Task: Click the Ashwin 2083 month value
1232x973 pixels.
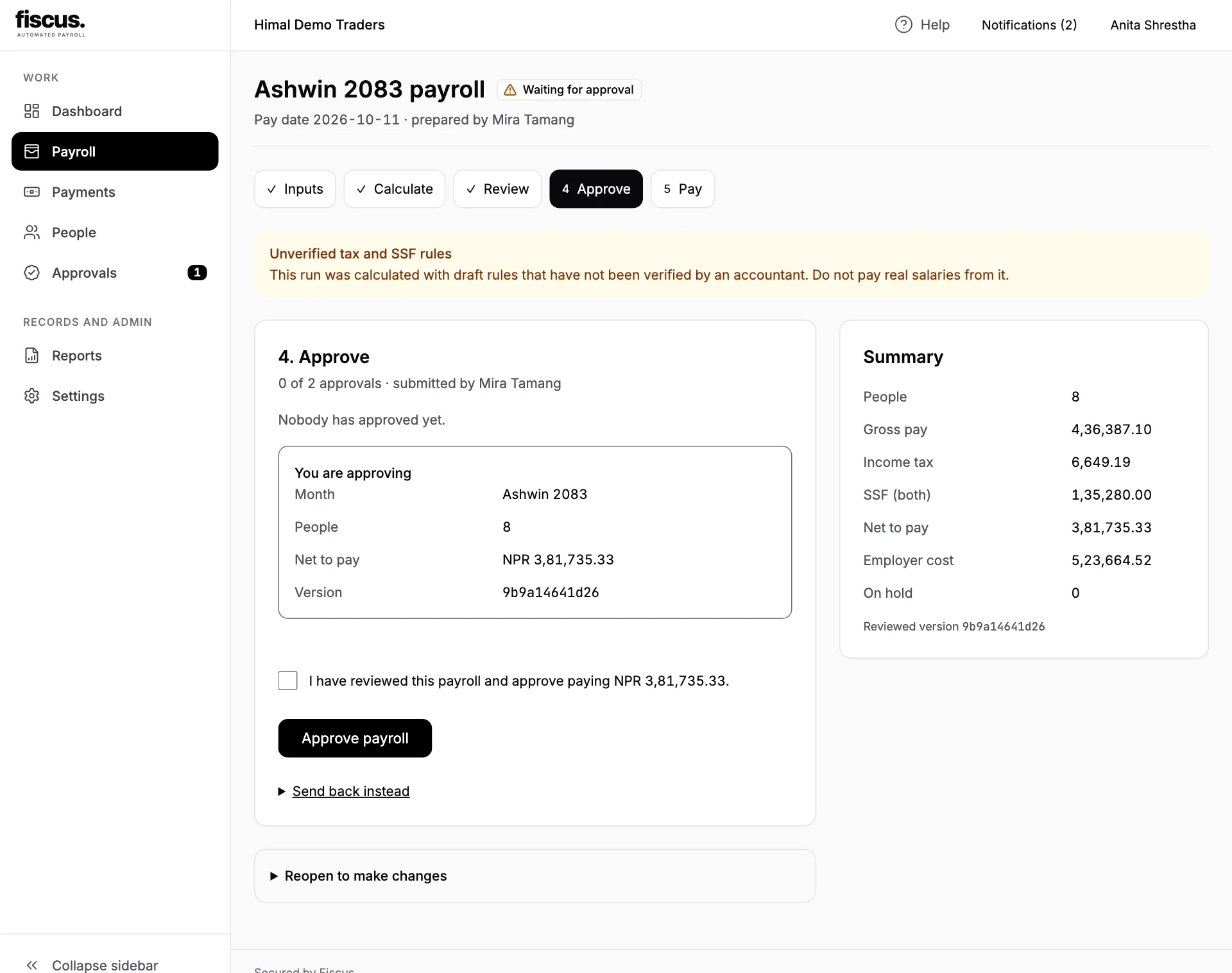Action: [x=545, y=495]
